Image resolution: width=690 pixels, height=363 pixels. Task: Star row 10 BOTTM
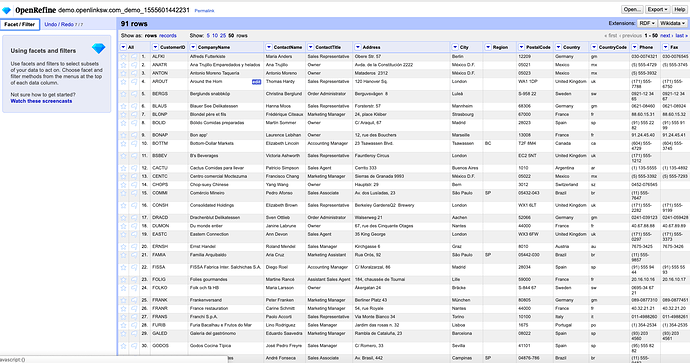point(124,143)
